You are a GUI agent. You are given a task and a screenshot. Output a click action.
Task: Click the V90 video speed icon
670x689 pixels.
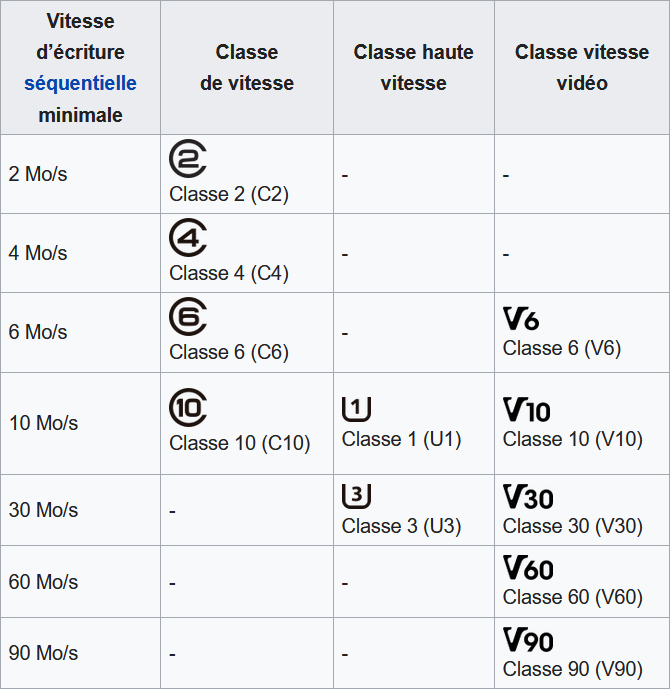pos(528,639)
